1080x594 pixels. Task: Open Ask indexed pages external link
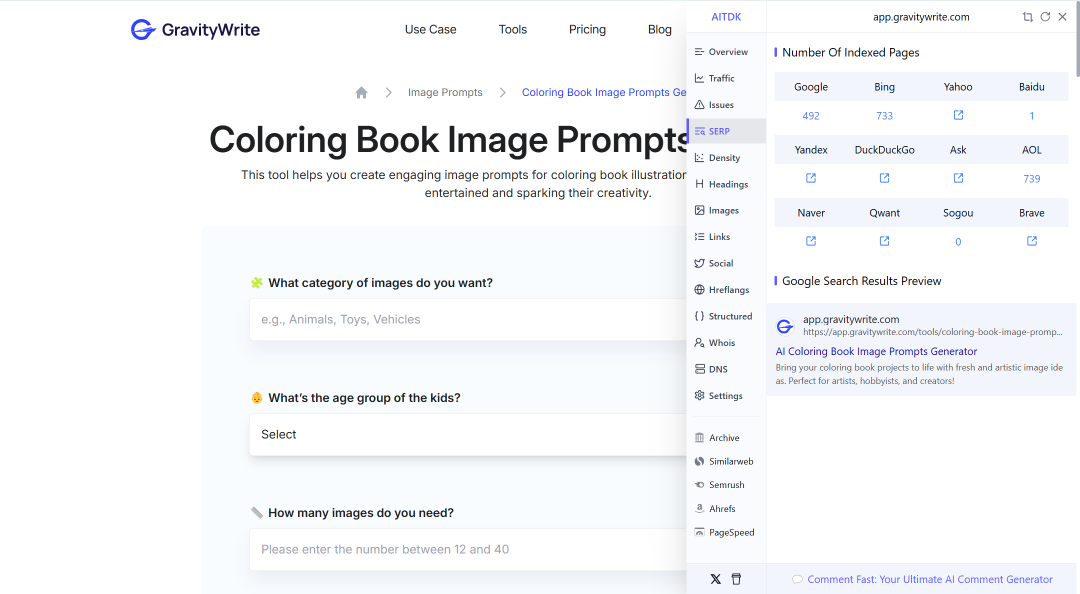958,178
